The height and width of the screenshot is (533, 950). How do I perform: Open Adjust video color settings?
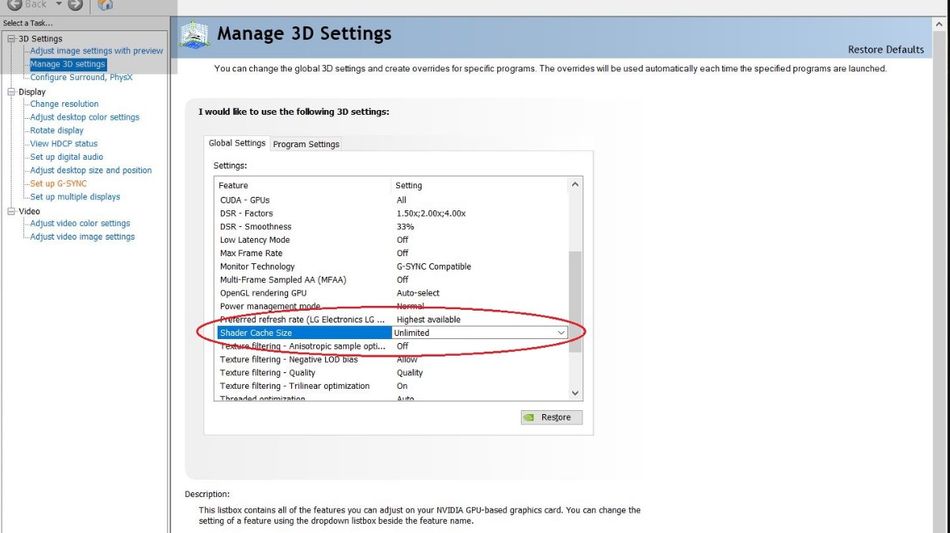pyautogui.click(x=80, y=223)
